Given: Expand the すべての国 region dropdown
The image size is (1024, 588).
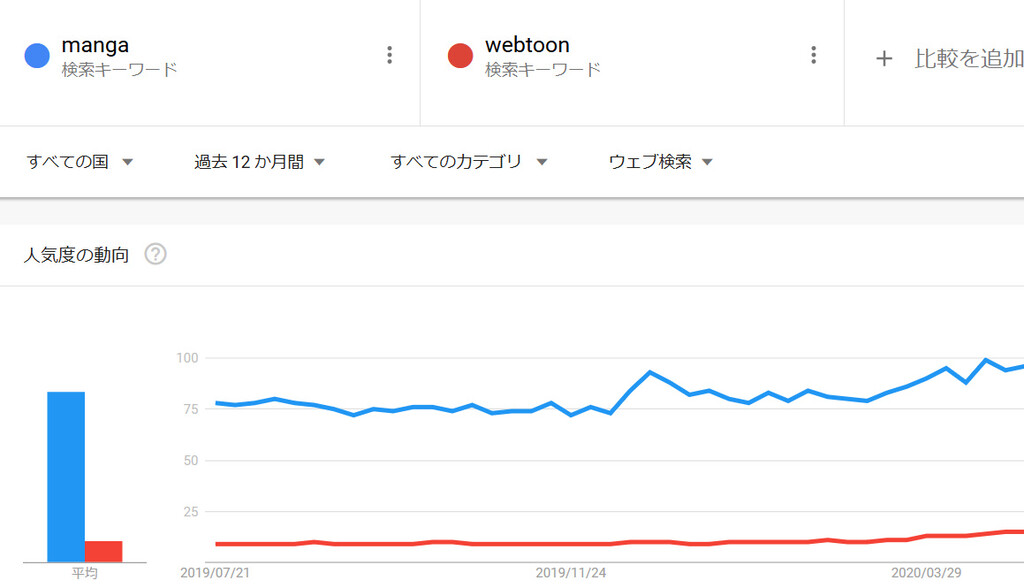Looking at the screenshot, I should click(80, 161).
